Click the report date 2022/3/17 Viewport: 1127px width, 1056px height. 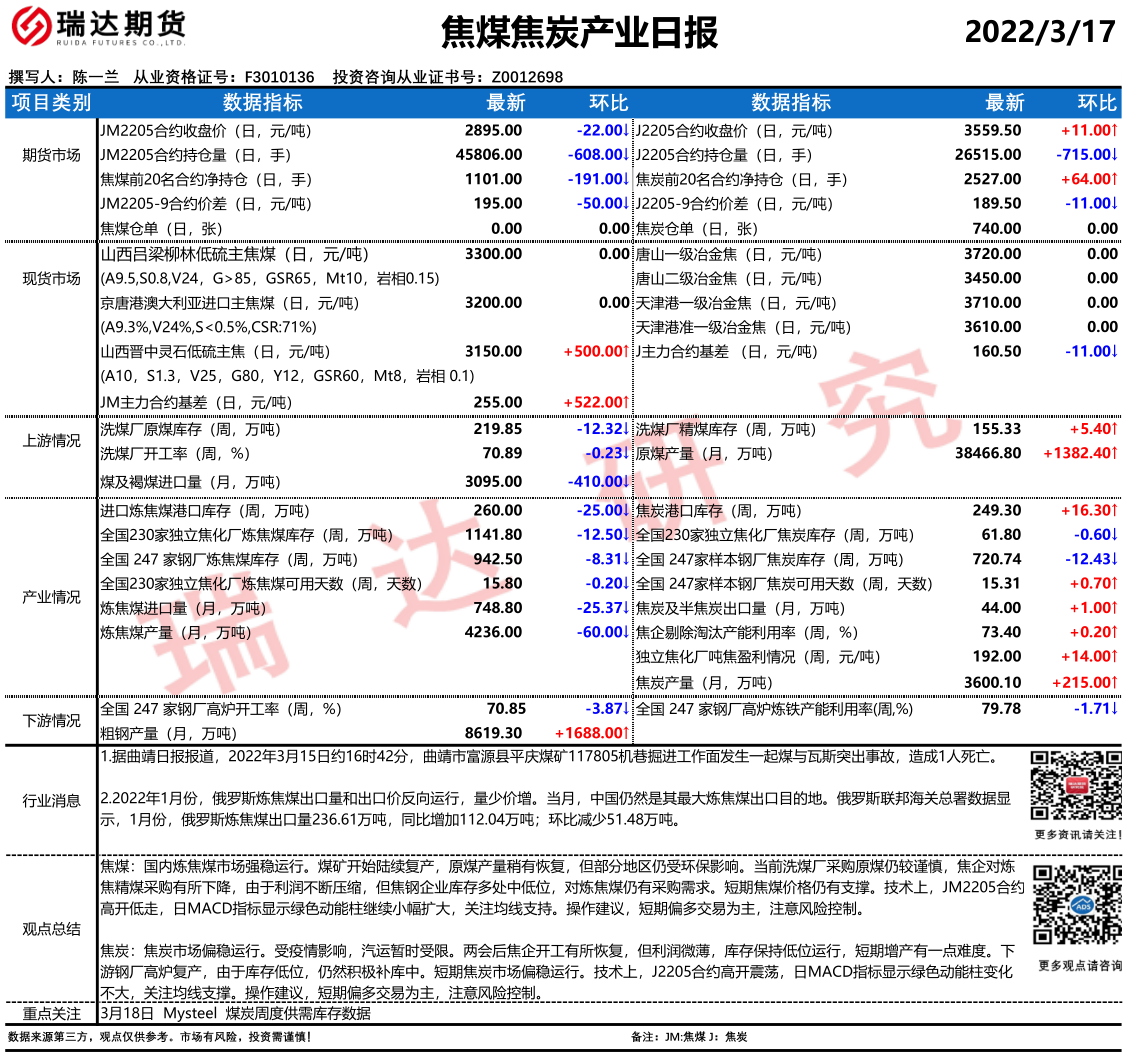point(1039,32)
